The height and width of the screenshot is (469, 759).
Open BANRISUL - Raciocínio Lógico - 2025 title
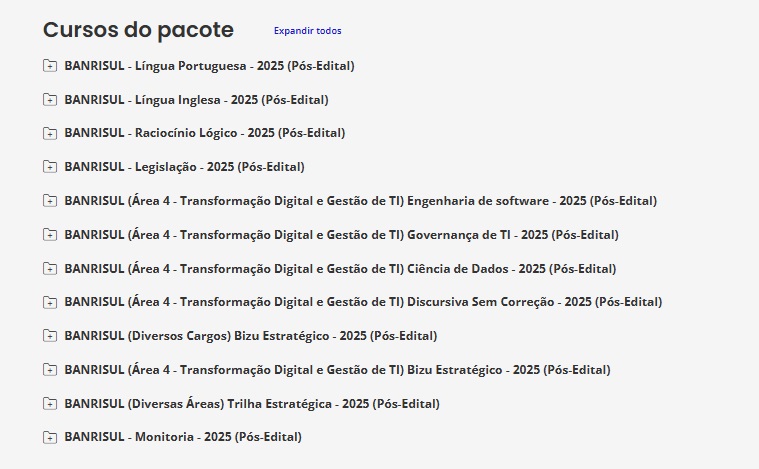204,133
